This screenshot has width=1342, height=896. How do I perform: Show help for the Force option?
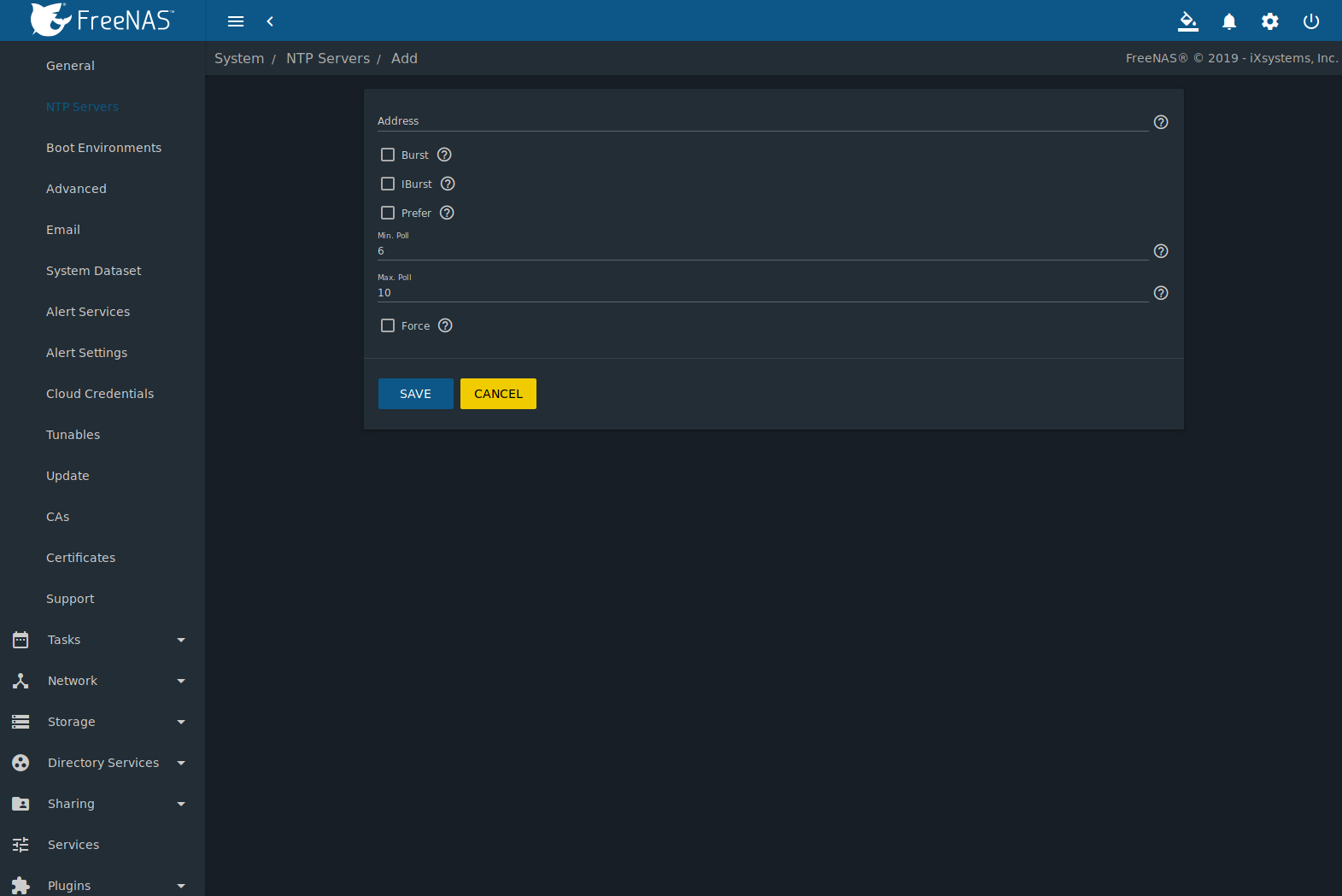pyautogui.click(x=445, y=325)
